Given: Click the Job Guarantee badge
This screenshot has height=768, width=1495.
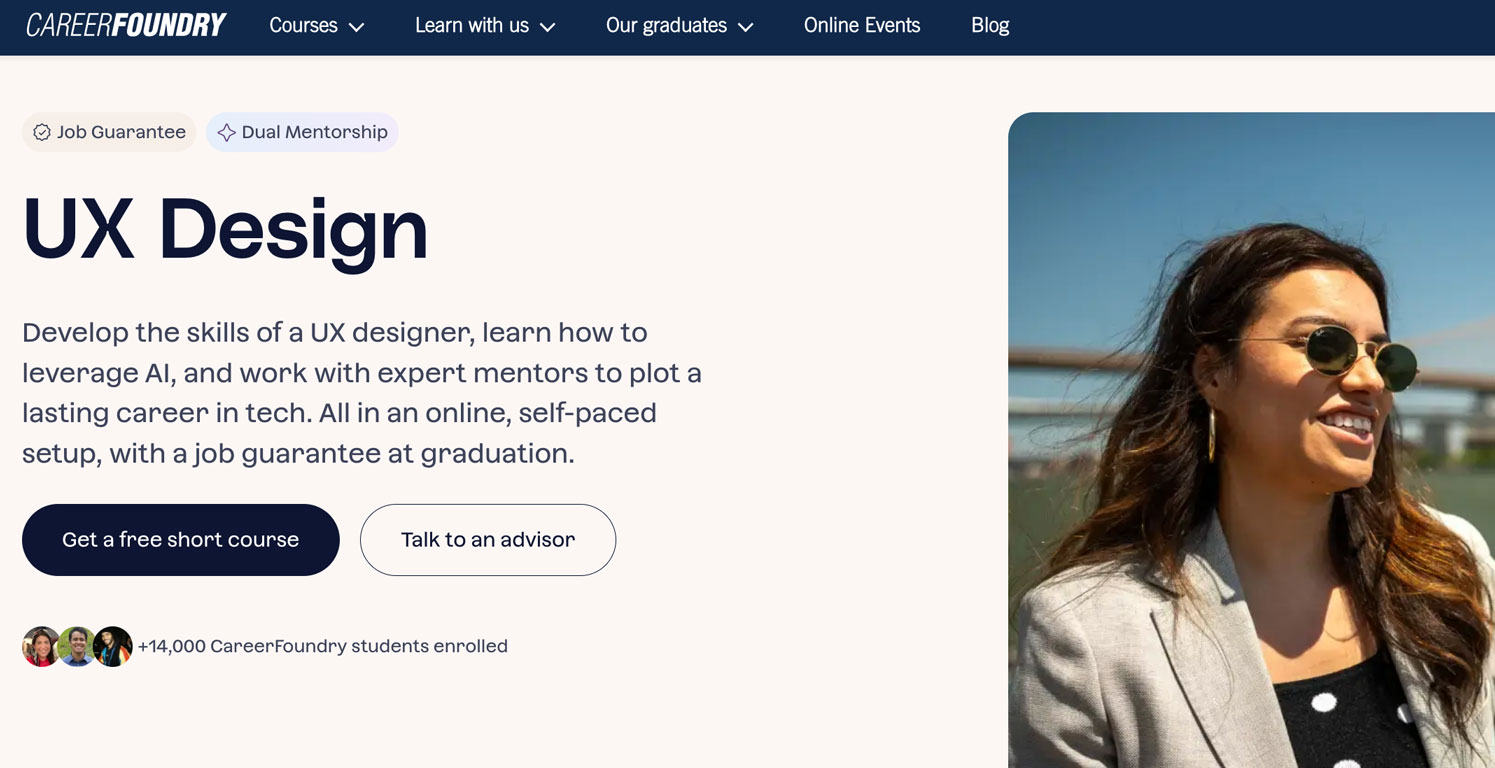Looking at the screenshot, I should point(108,131).
